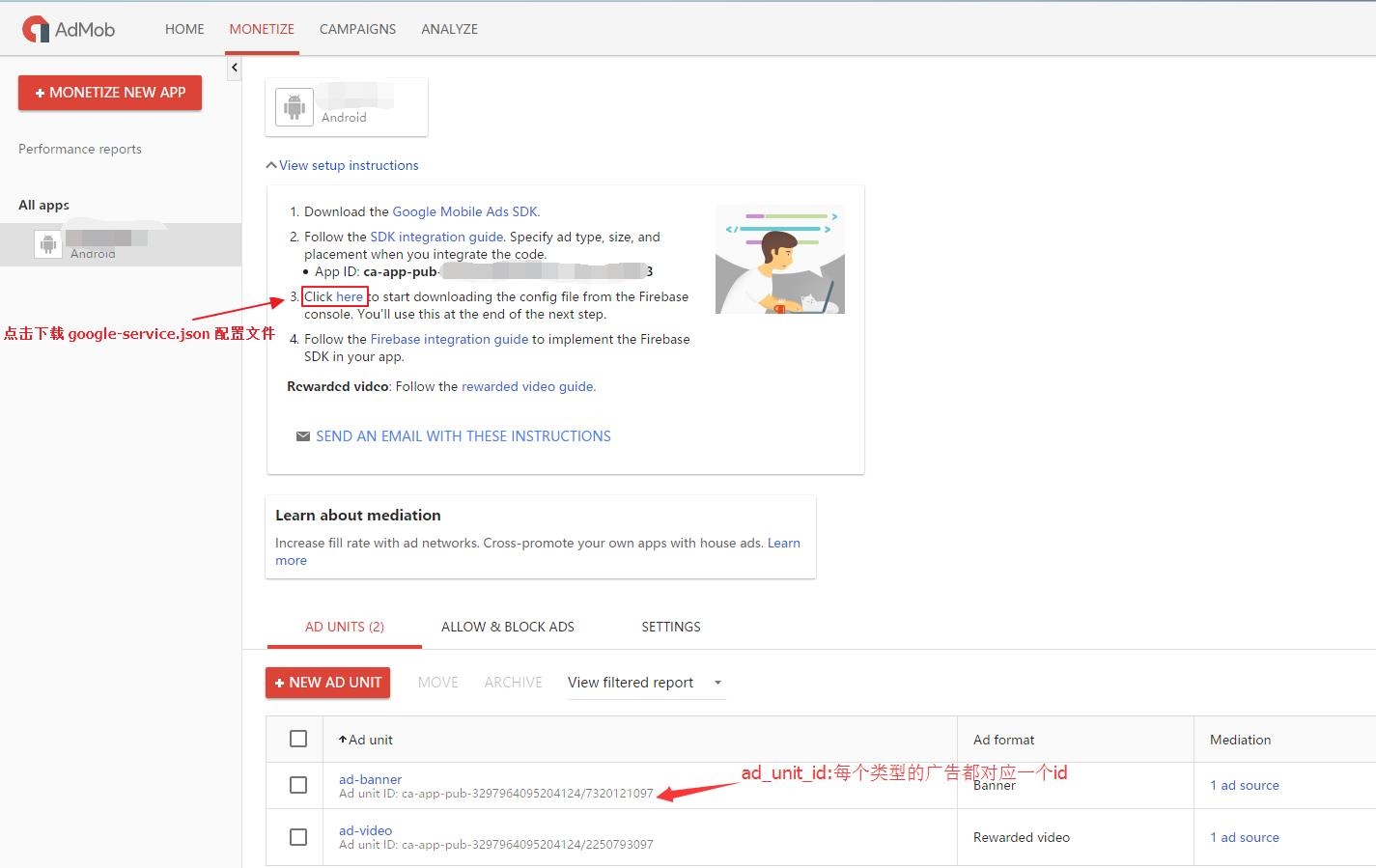Viewport: 1376px width, 868px height.
Task: Open the rewarded video guide link
Action: click(527, 386)
